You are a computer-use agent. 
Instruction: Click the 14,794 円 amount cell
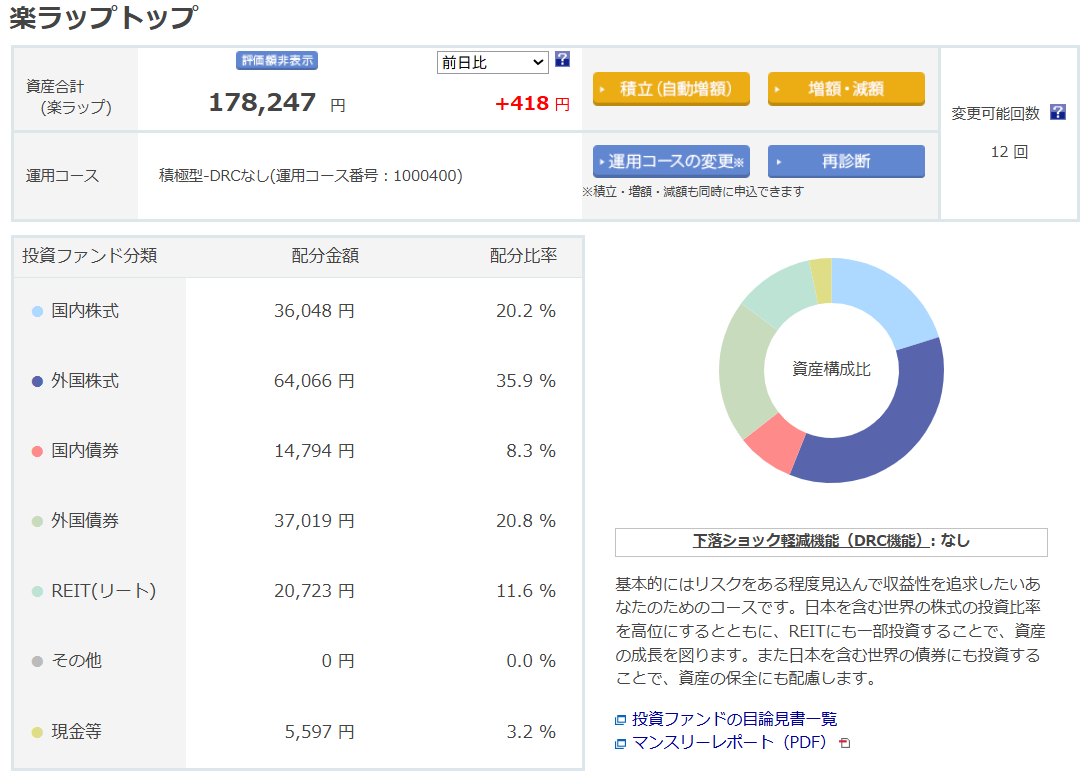click(314, 451)
